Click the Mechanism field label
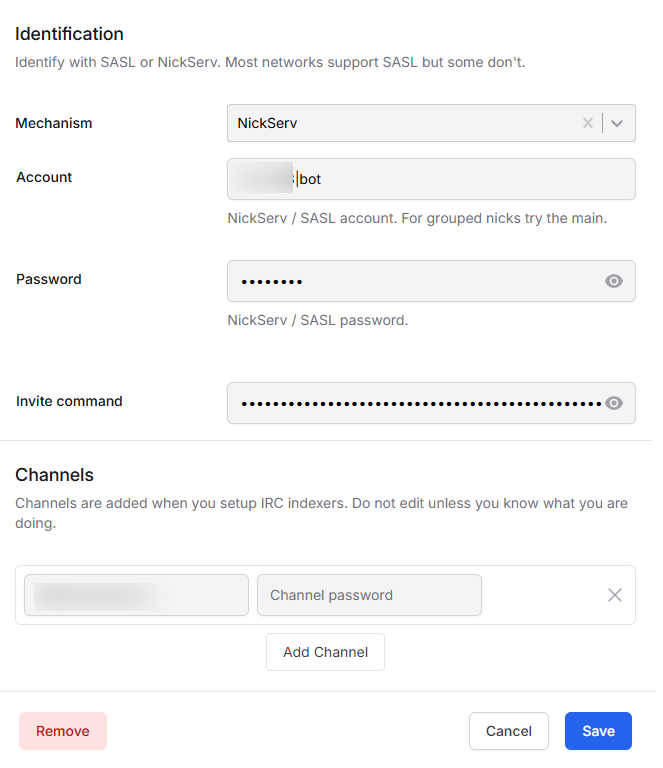Screen dimensions: 663x768 tap(54, 123)
